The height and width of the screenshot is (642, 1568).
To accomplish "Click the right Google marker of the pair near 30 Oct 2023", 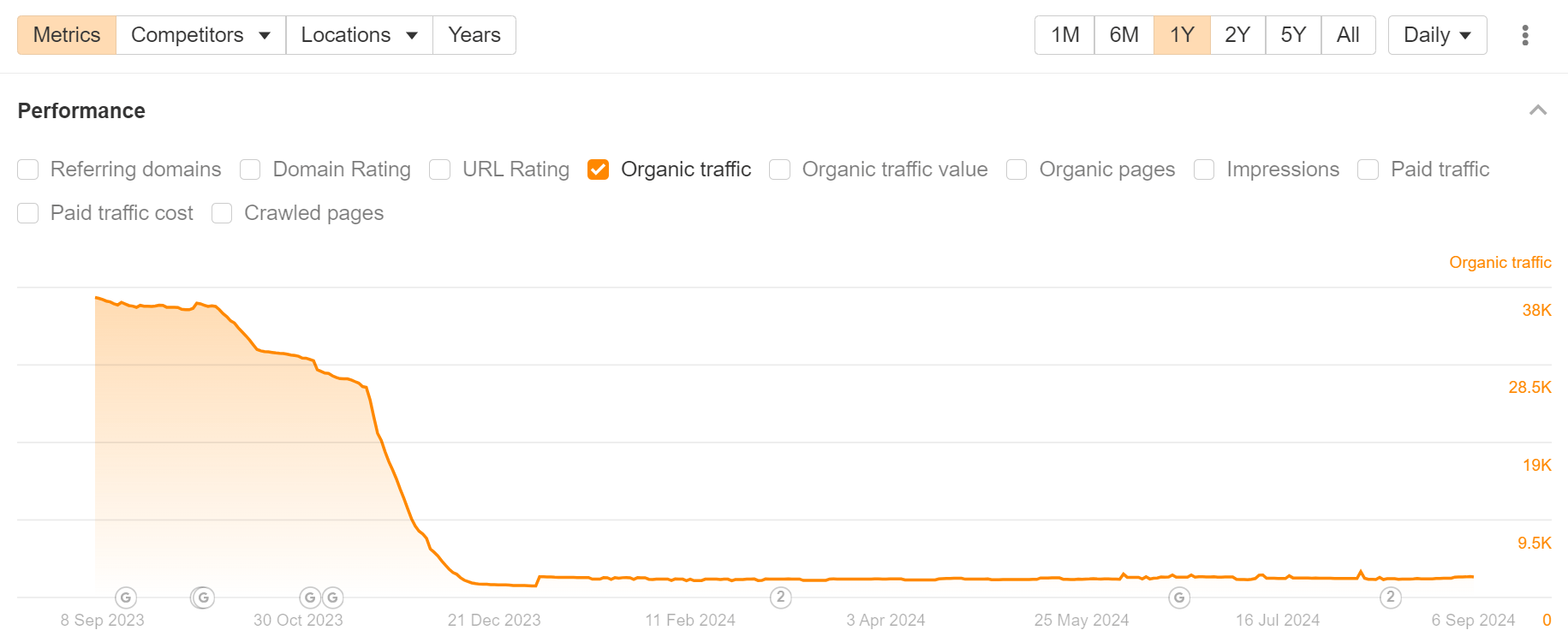I will 331,597.
